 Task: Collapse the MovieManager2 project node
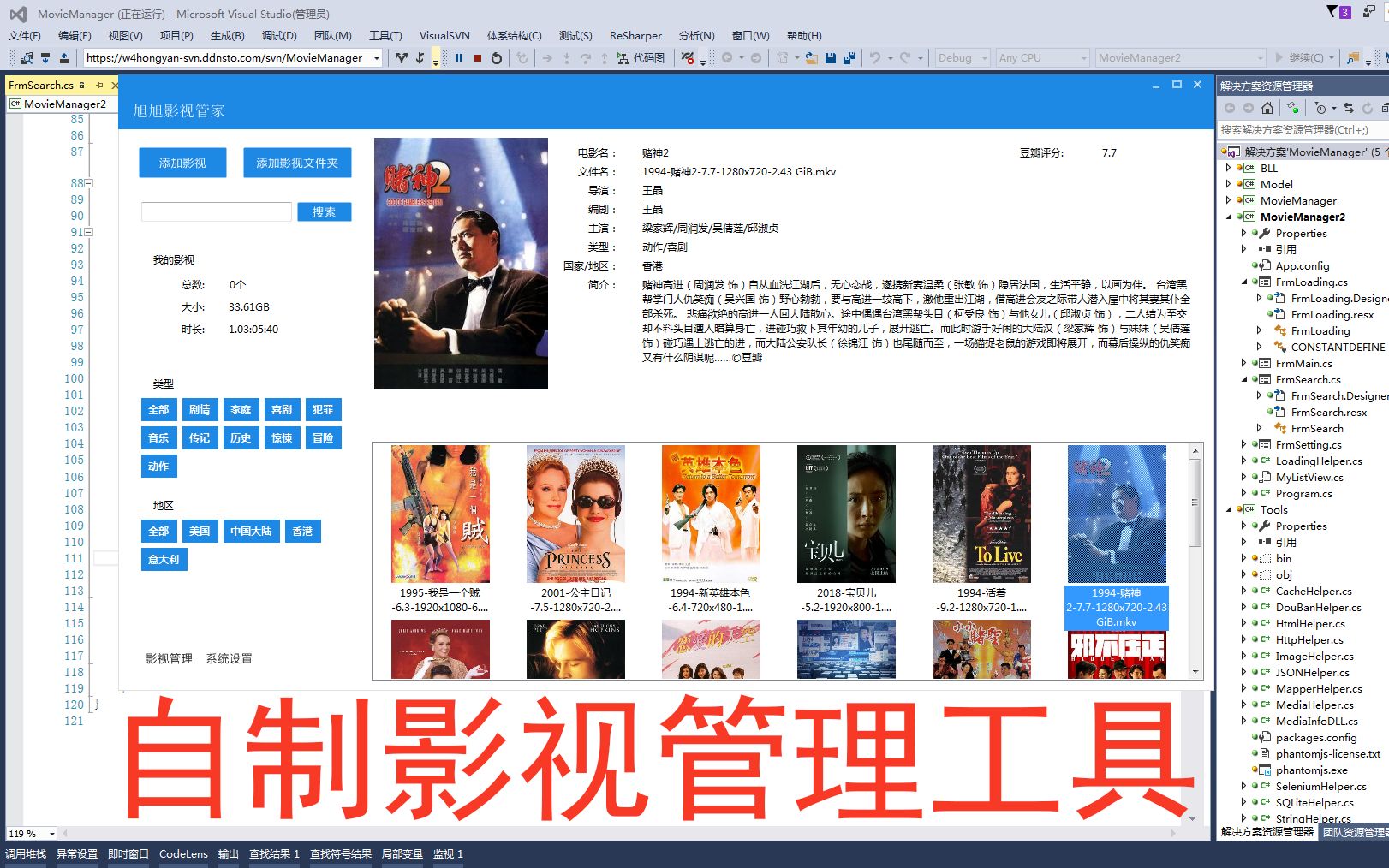point(1229,217)
